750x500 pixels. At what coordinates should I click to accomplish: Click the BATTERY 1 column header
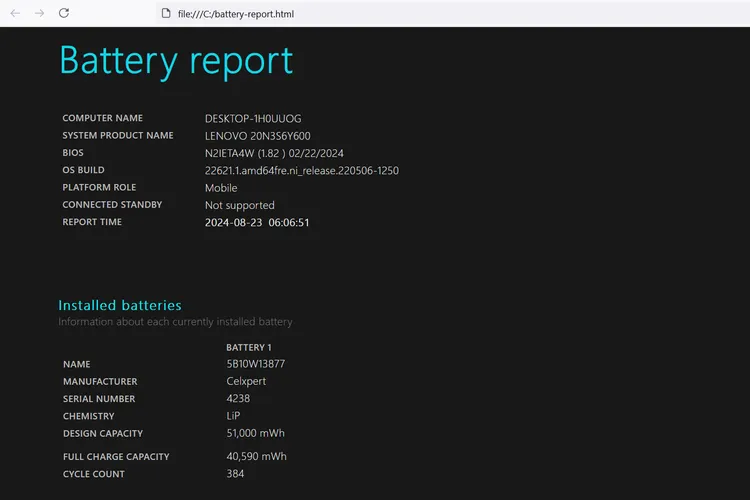tap(249, 347)
